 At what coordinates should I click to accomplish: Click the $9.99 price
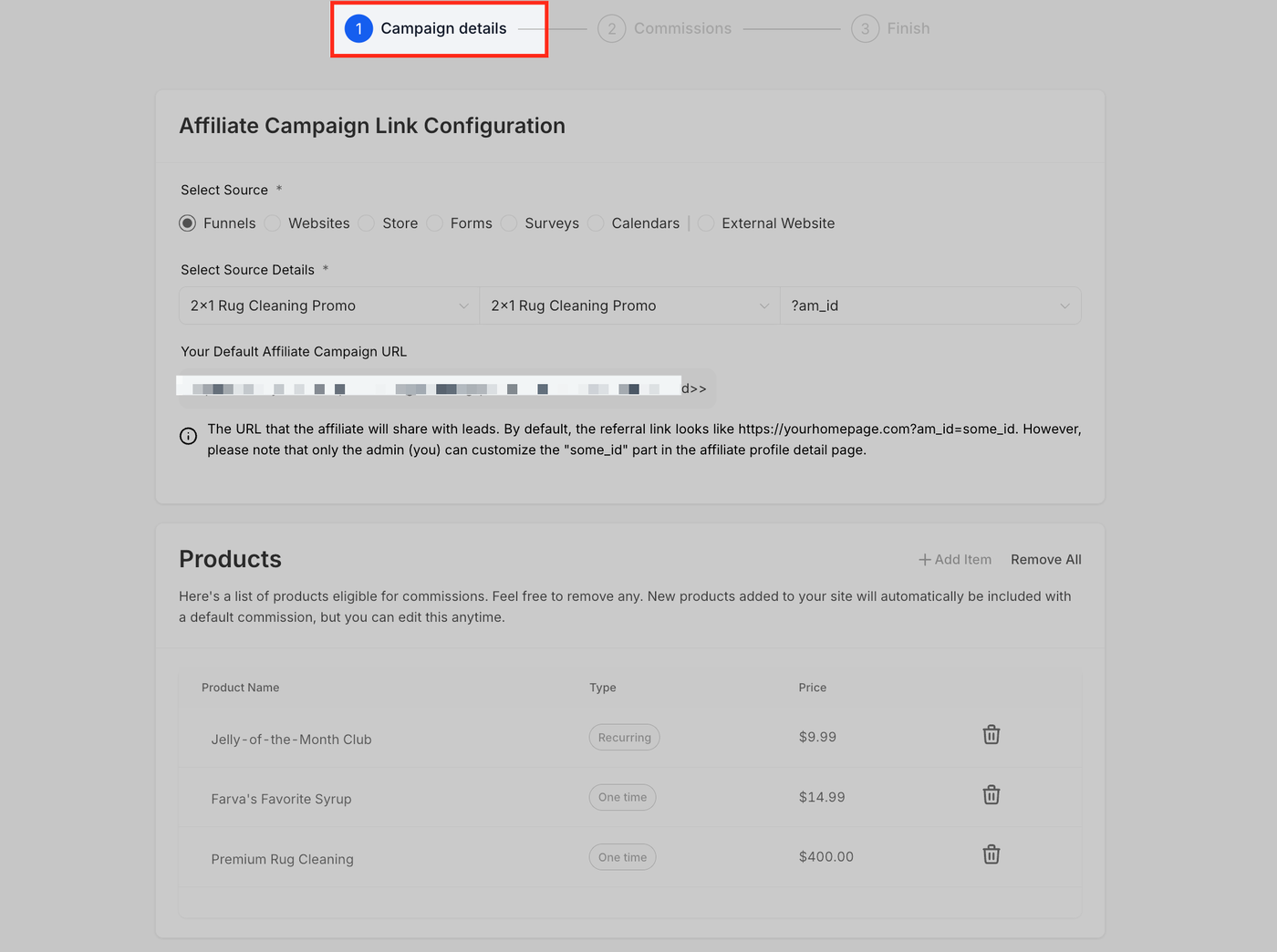point(817,737)
